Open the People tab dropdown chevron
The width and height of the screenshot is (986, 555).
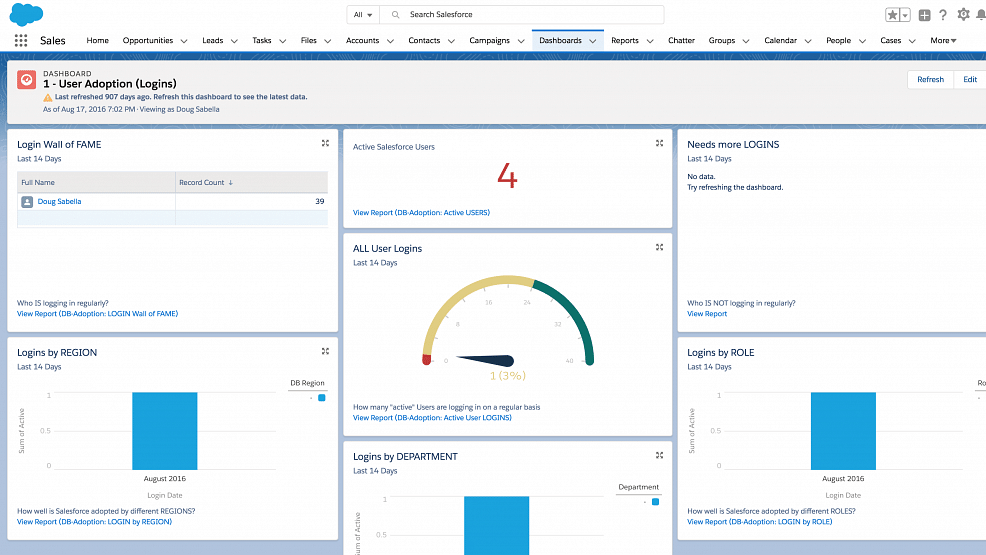pos(862,41)
